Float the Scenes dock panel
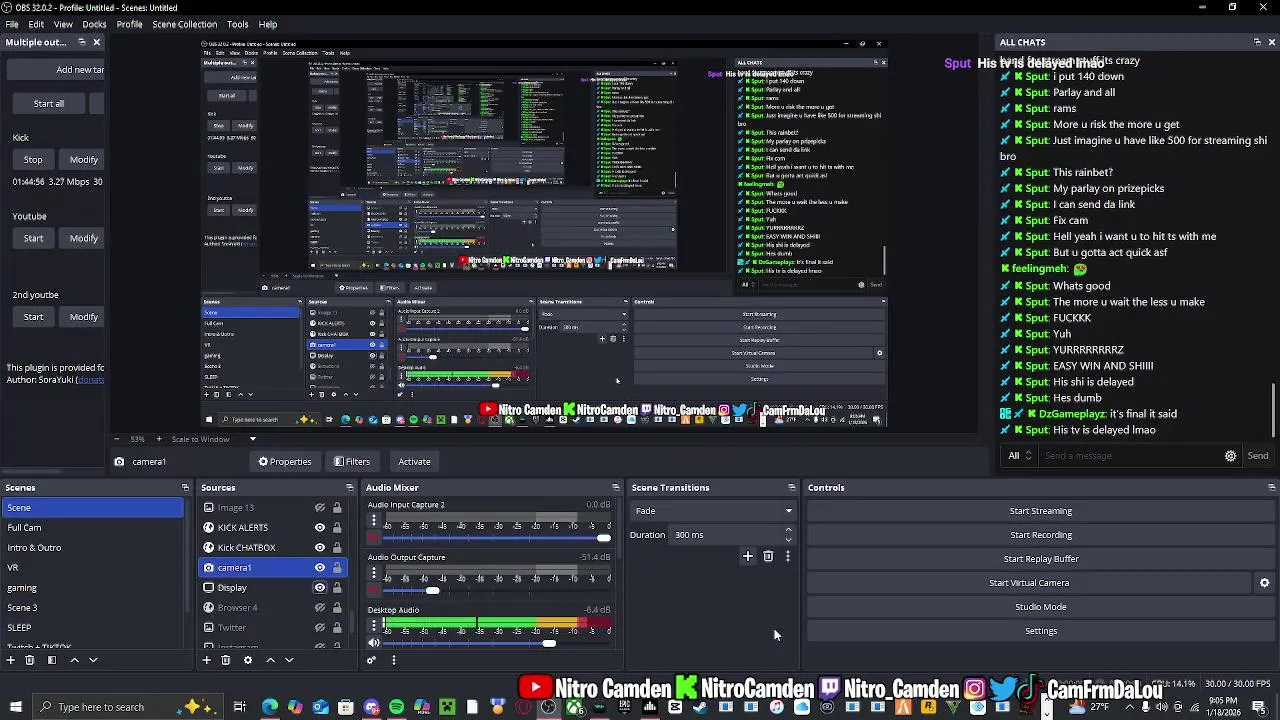The height and width of the screenshot is (720, 1280). 185,488
